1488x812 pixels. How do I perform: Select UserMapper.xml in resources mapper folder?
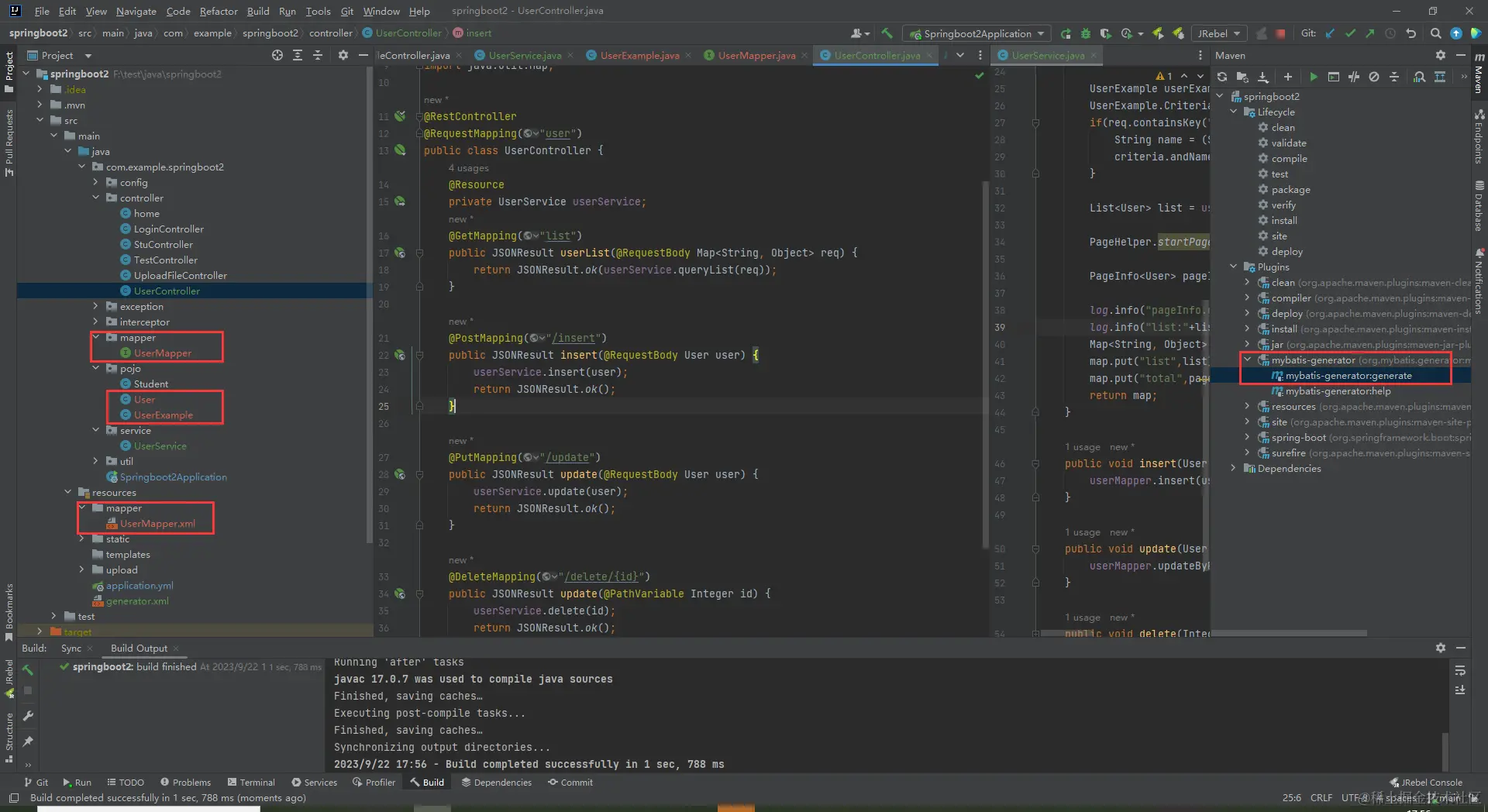[157, 524]
